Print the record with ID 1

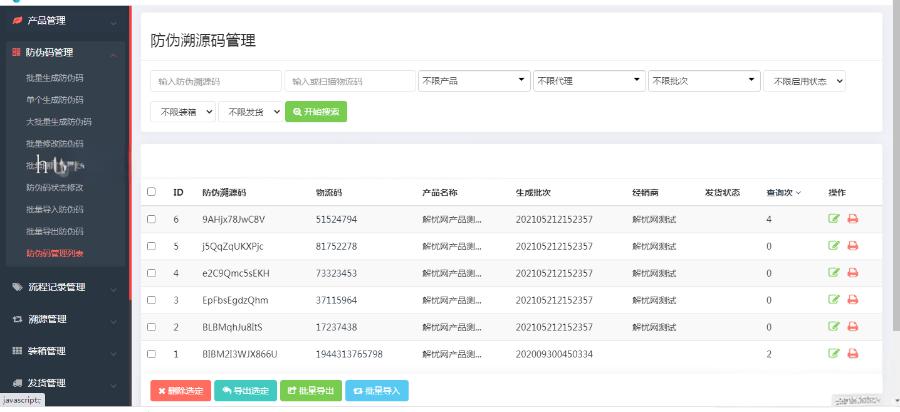pyautogui.click(x=852, y=353)
